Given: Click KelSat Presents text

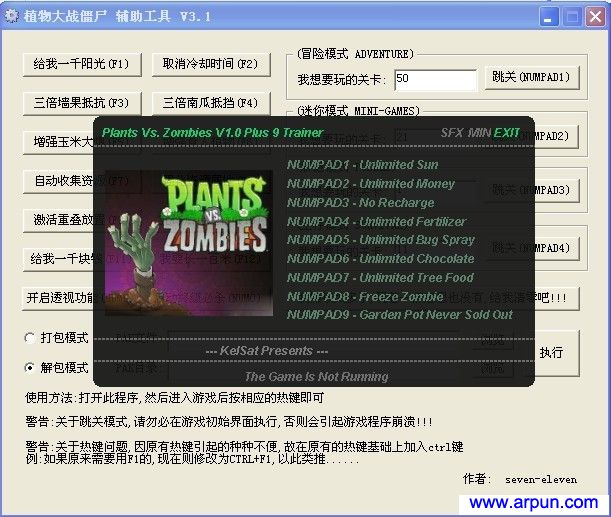Looking at the screenshot, I should click(267, 351).
